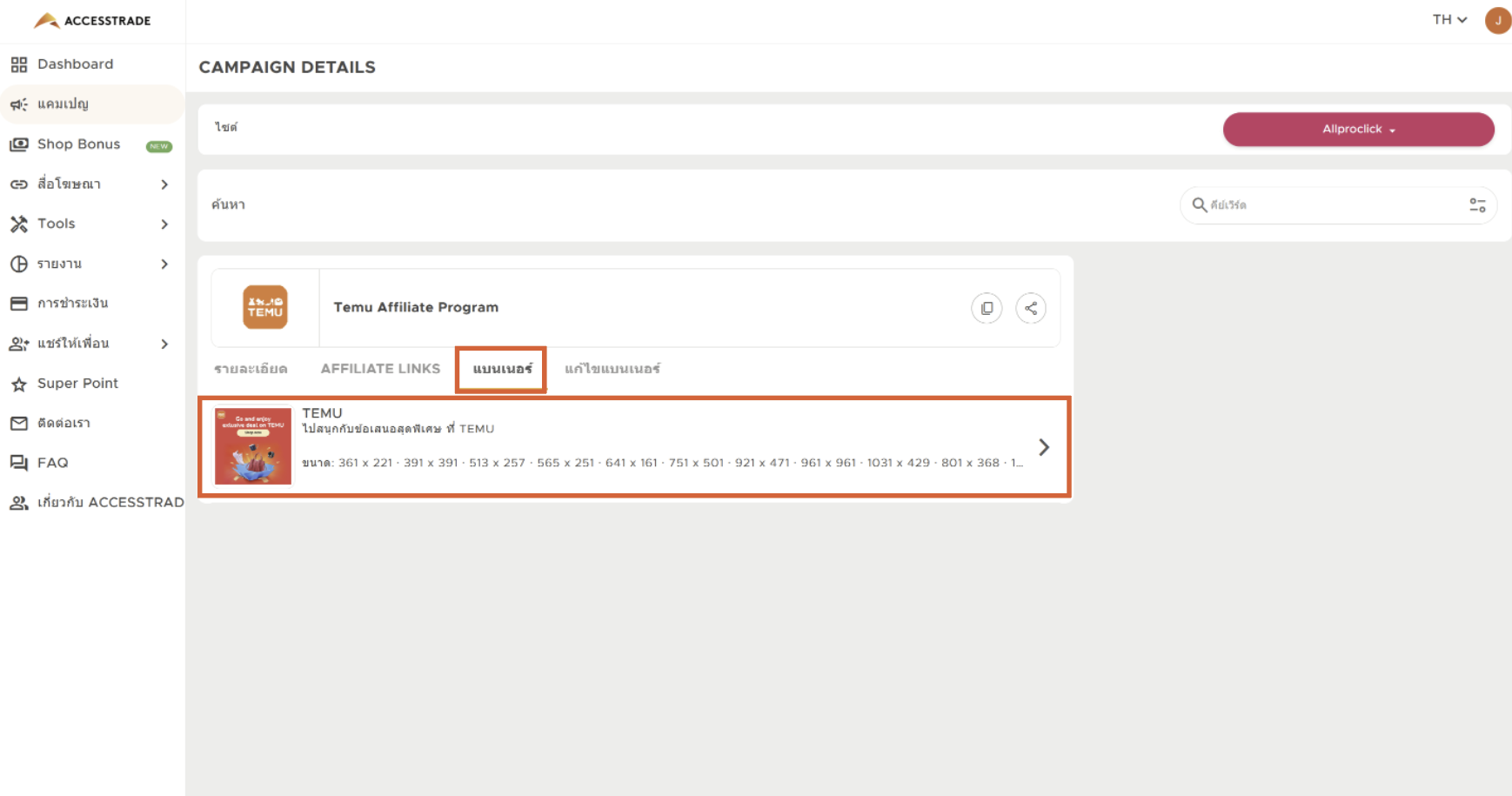This screenshot has height=796, width=1512.
Task: Select the แบนเนอร์ tab
Action: click(x=502, y=369)
